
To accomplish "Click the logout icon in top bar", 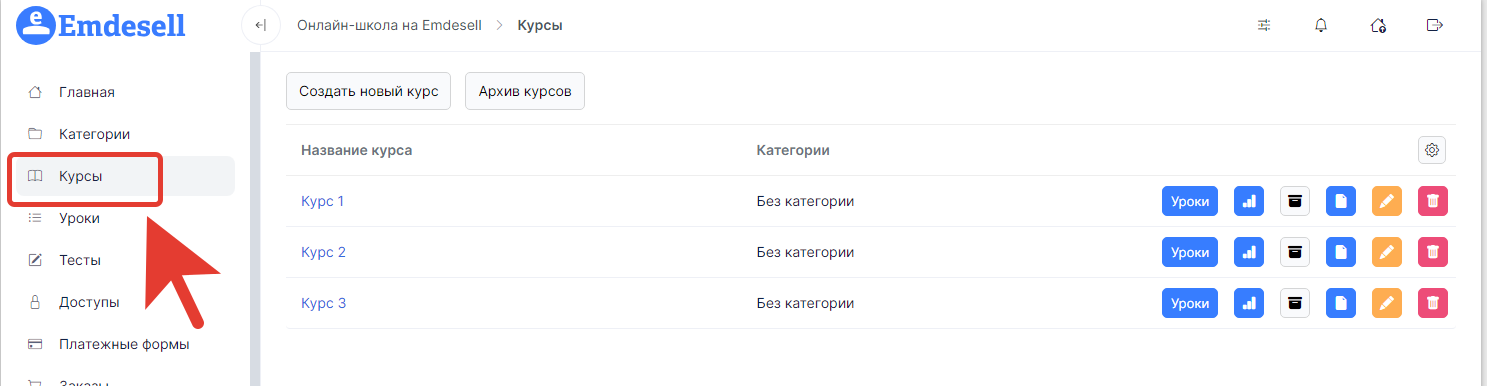I will [x=1435, y=25].
